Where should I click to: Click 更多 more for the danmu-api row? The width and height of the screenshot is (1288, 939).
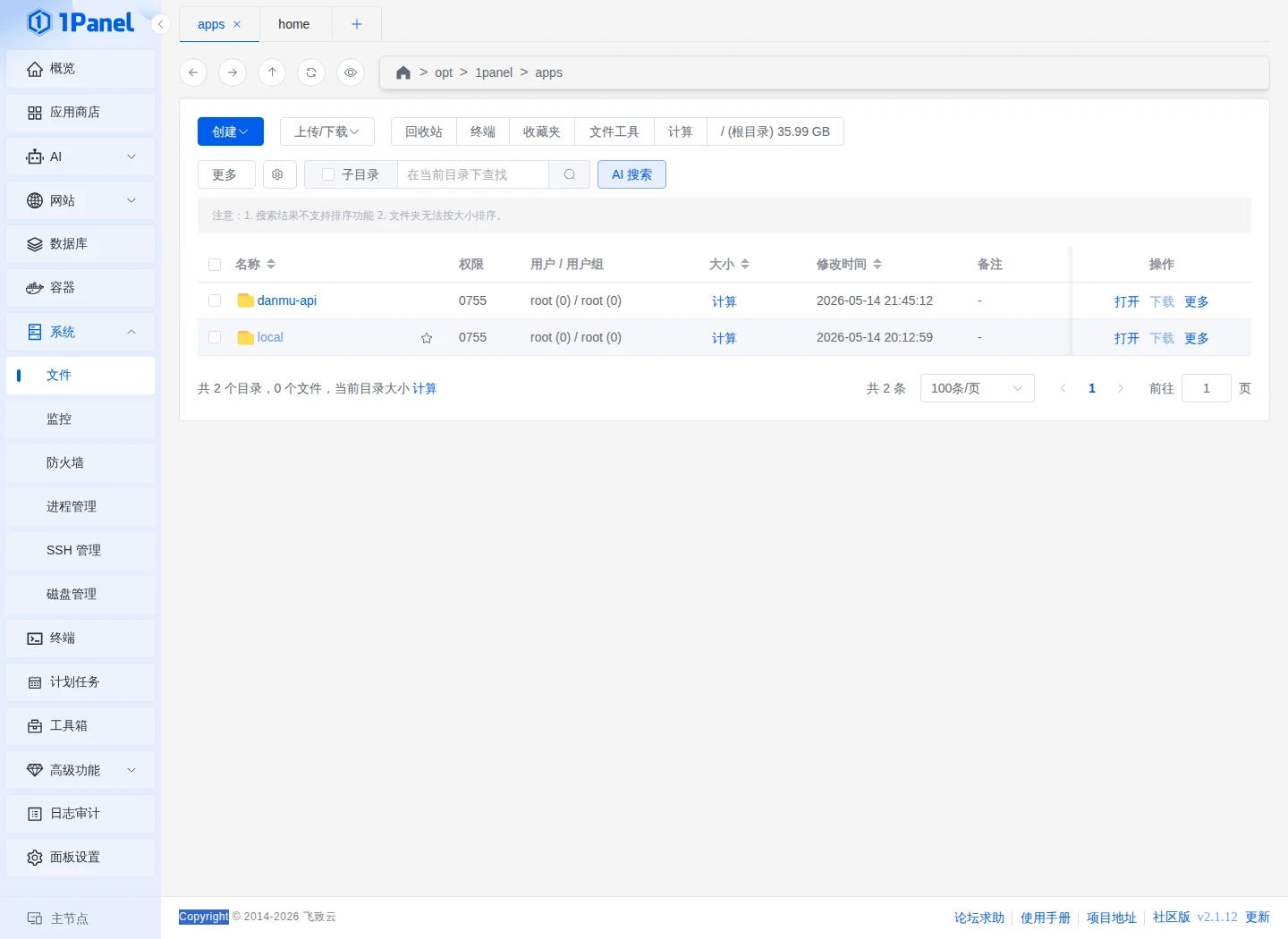(1197, 301)
